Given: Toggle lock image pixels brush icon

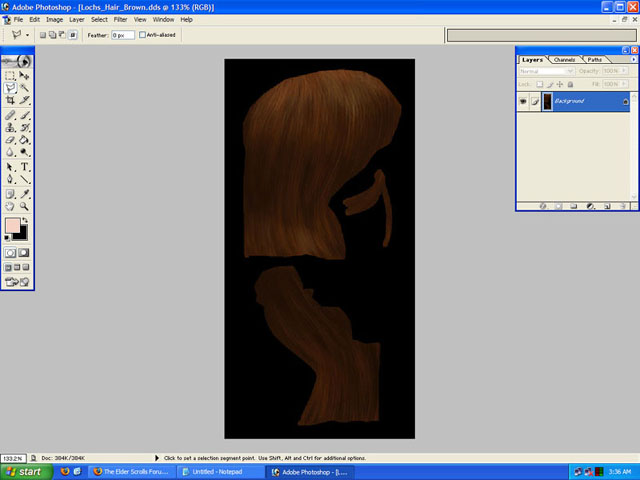Looking at the screenshot, I should [x=550, y=84].
